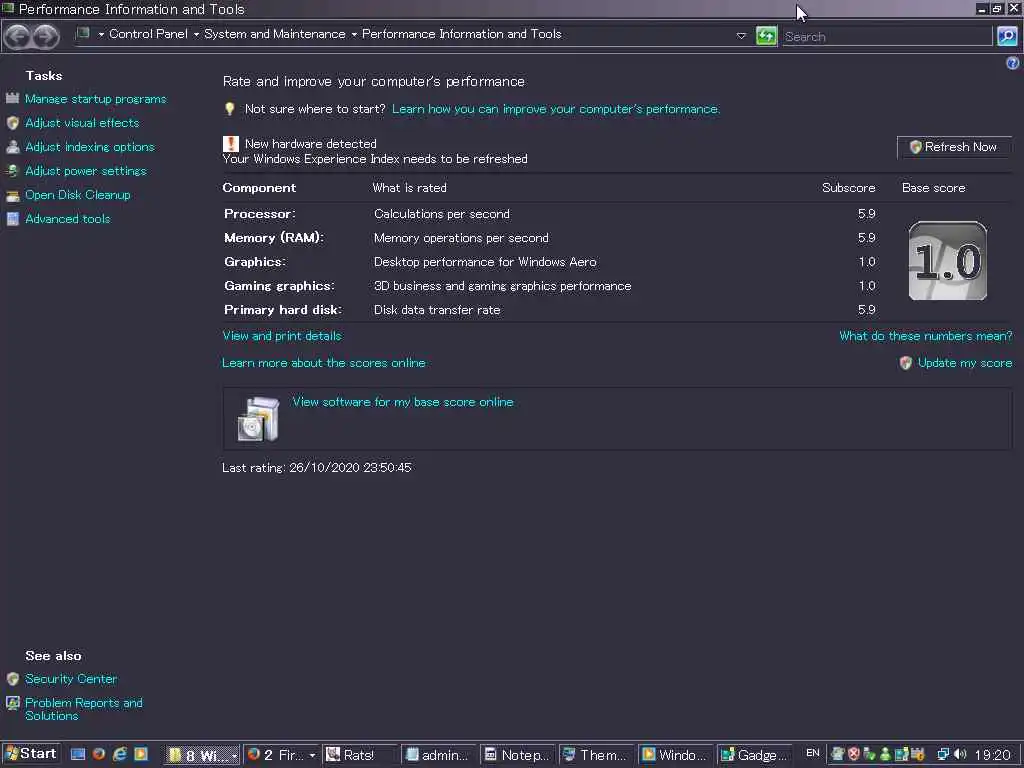This screenshot has height=768, width=1024.
Task: Open the Start menu
Action: (x=31, y=754)
